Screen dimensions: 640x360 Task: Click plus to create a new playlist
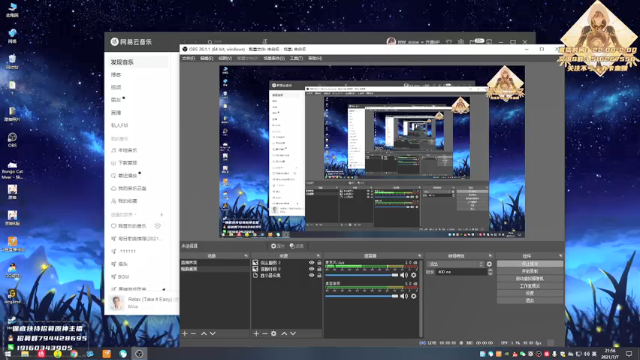click(x=162, y=214)
